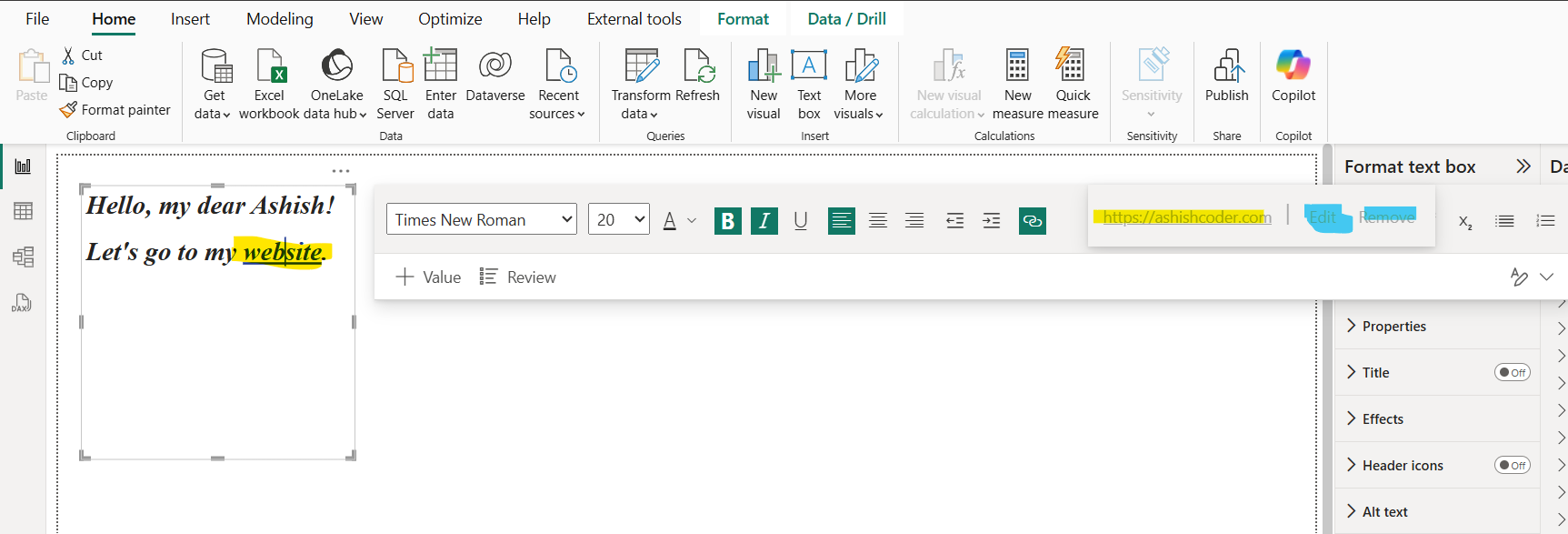
Task: Open the font family dropdown
Action: (x=481, y=219)
